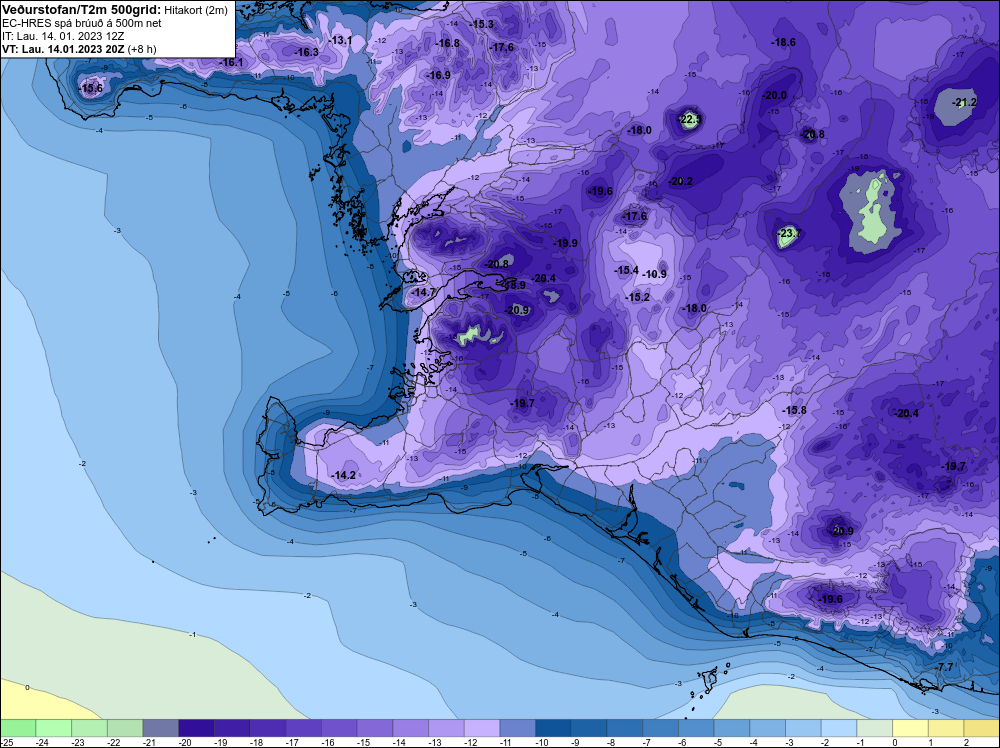The image size is (1000, 748).
Task: Click the -15.3 temperature label
Action: coord(482,24)
